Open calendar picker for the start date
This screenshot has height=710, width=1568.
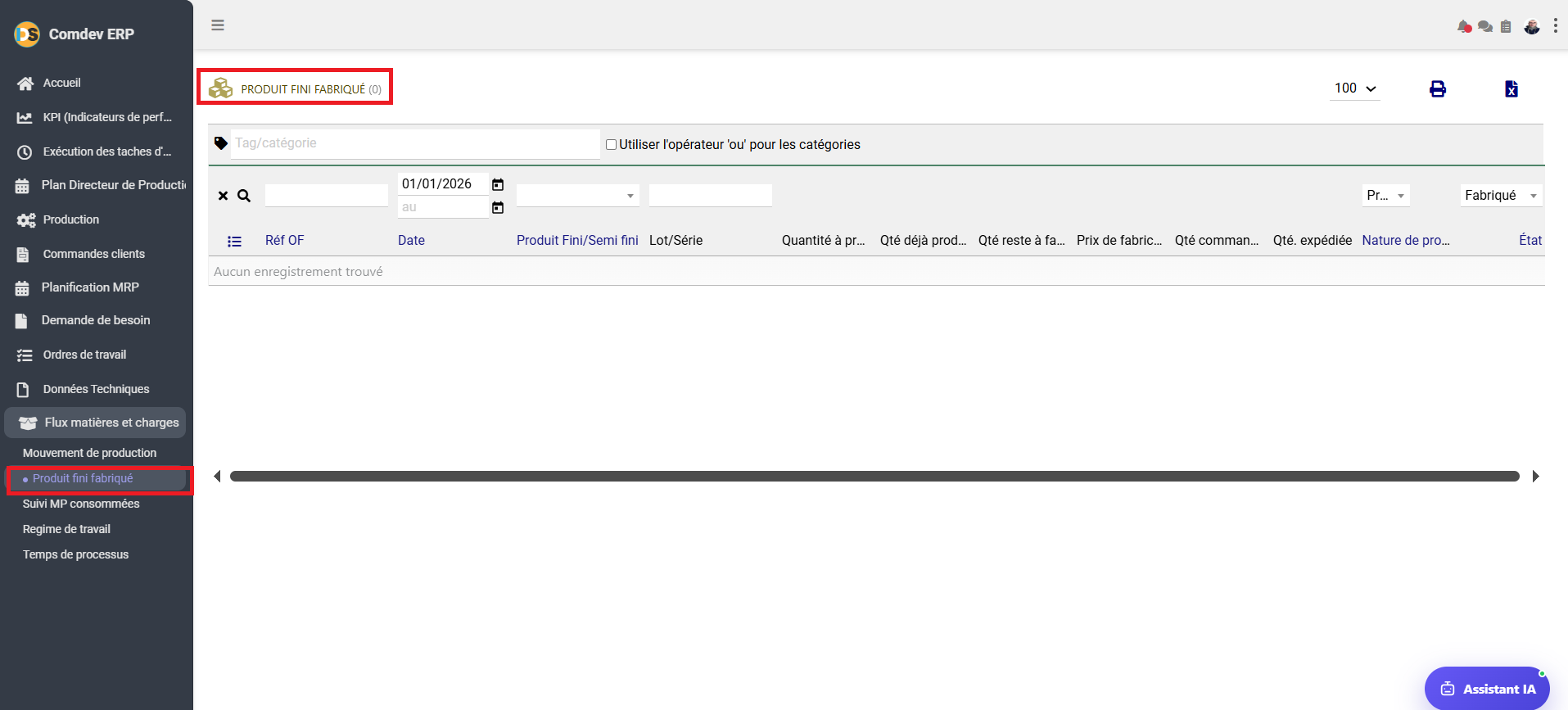498,184
